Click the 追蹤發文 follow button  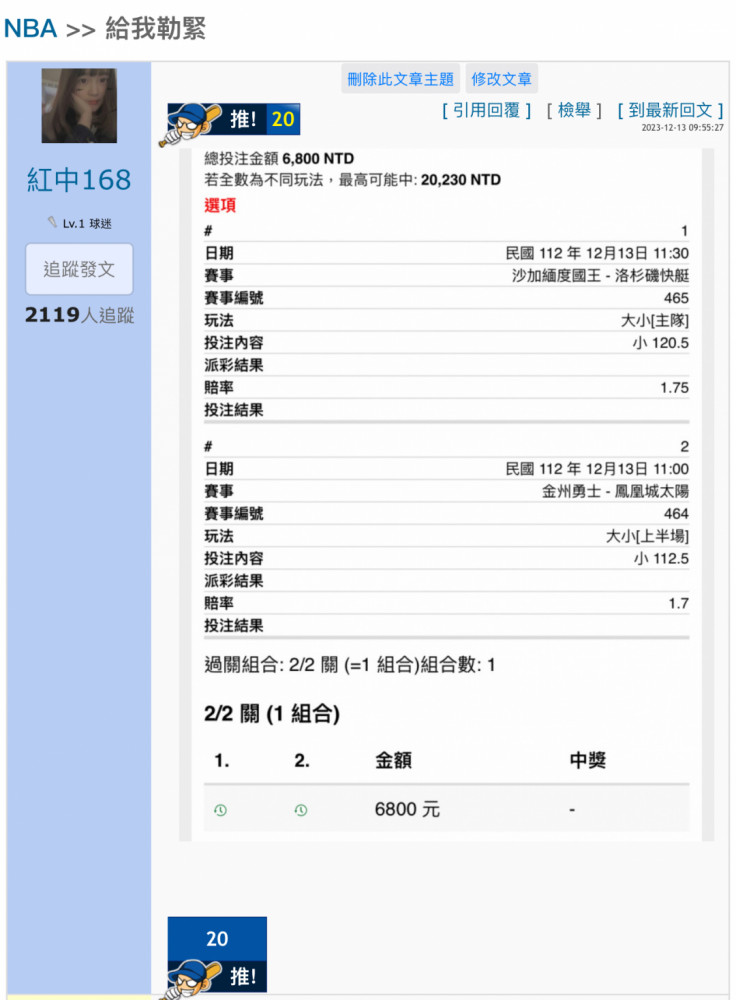coord(79,269)
